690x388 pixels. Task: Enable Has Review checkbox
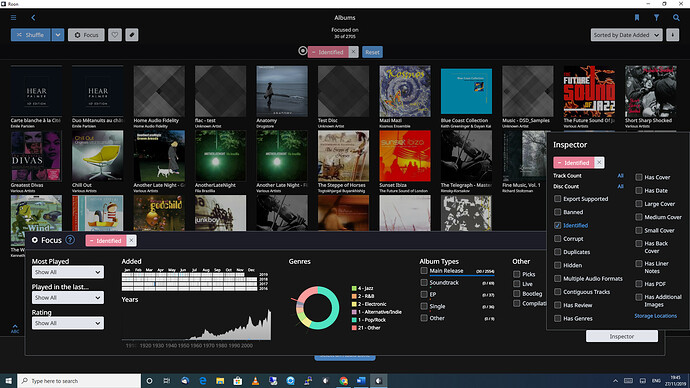(x=558, y=305)
